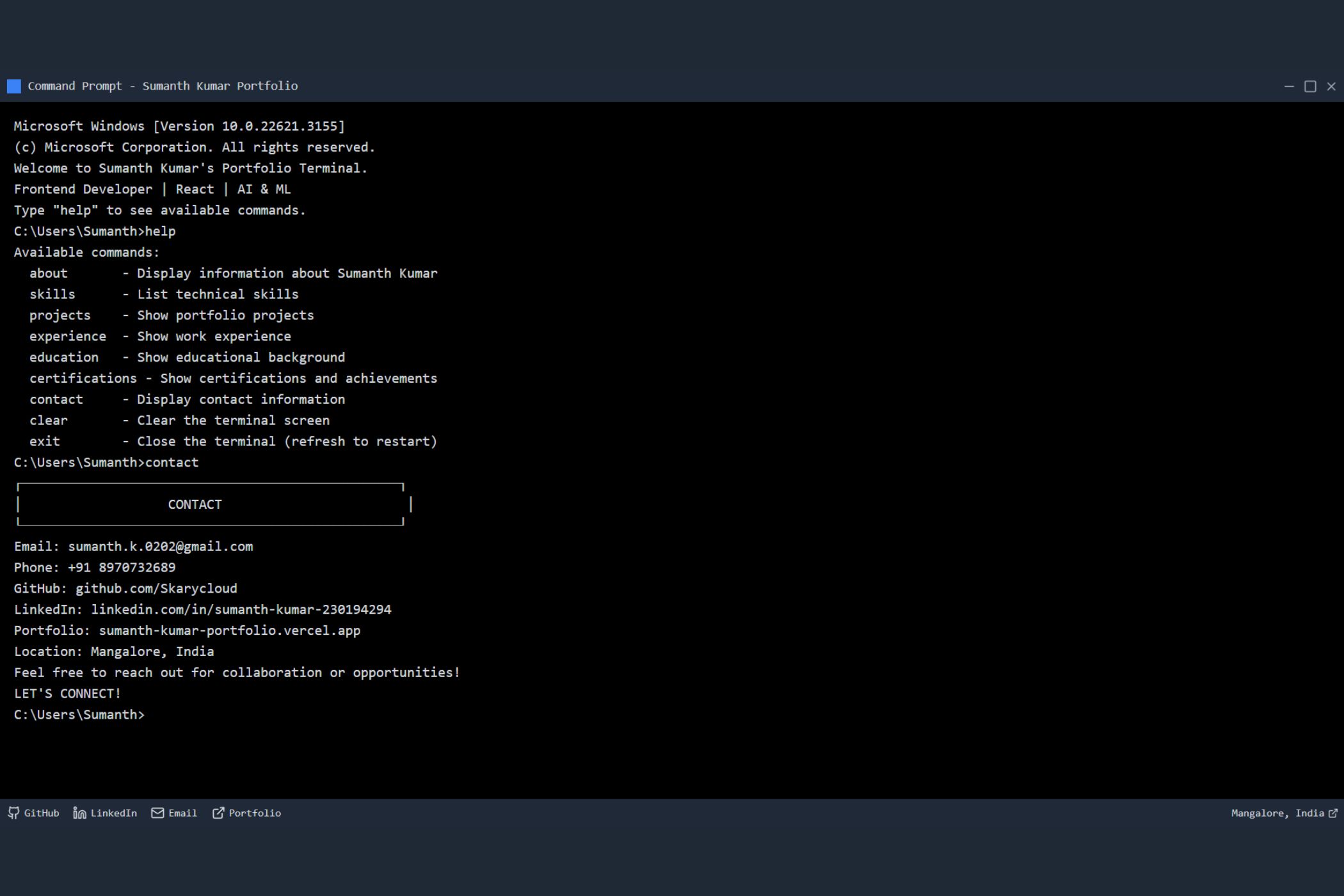The image size is (1344, 896).
Task: Click the linkedin.com/in/sumanth-kumar-230194294 URL
Action: pos(241,609)
